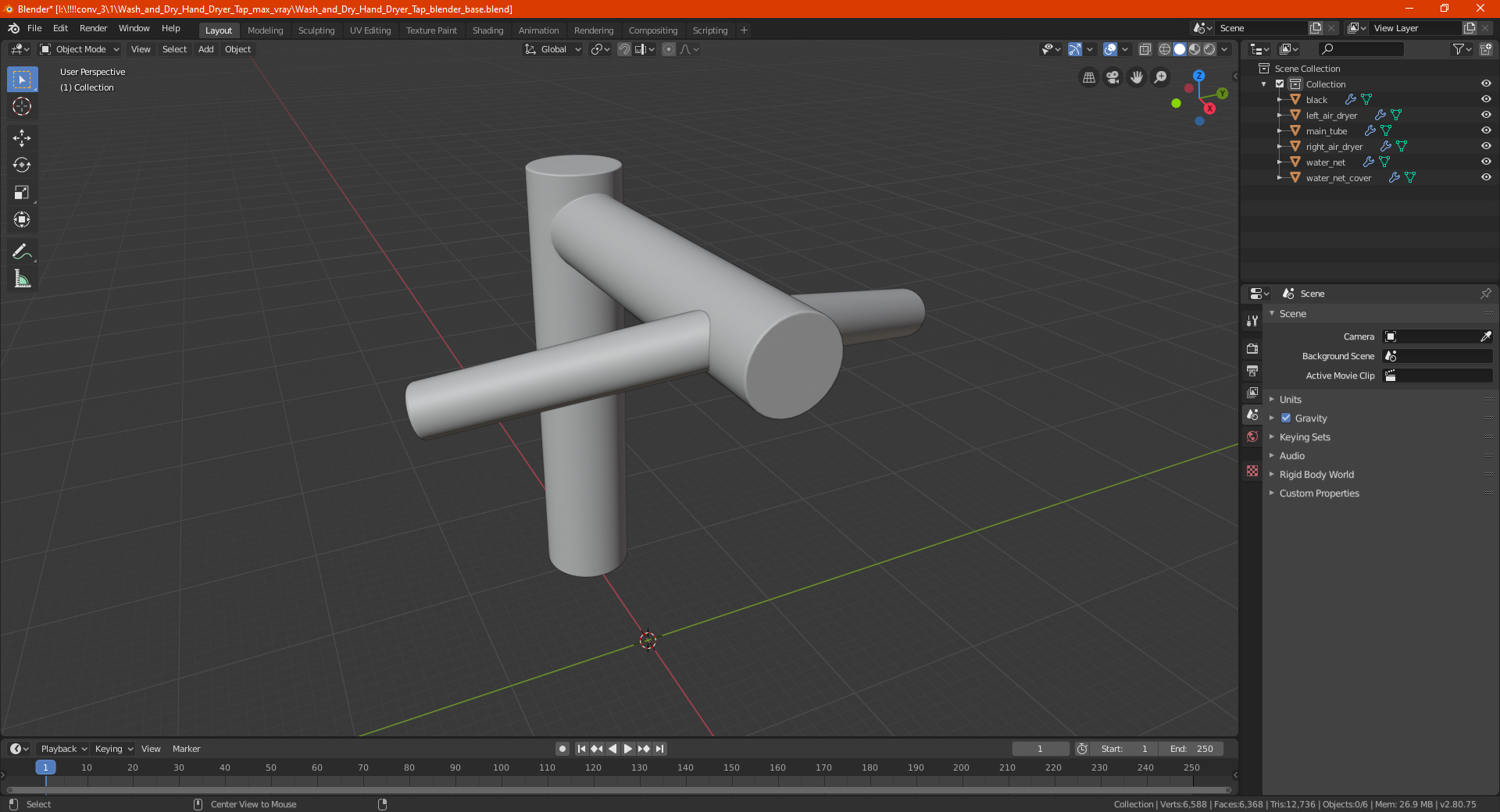Image resolution: width=1500 pixels, height=812 pixels.
Task: Click the Blender logo menu
Action: pyautogui.click(x=14, y=28)
